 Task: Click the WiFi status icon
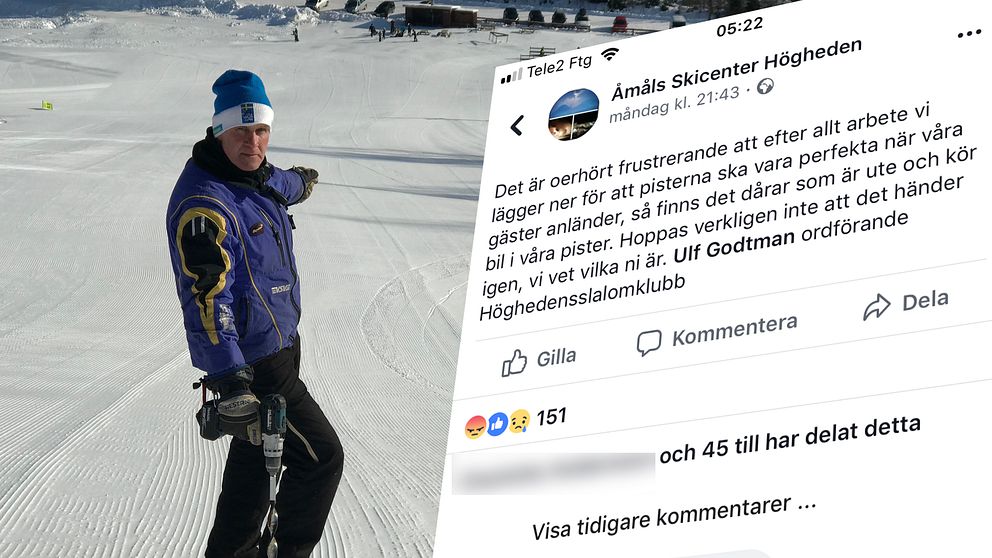pos(609,54)
